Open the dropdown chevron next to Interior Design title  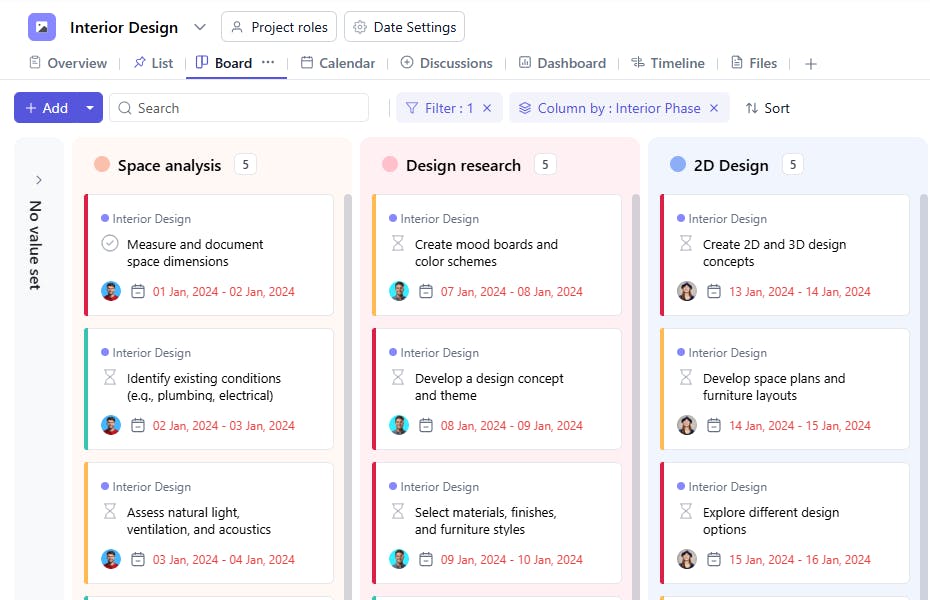200,27
